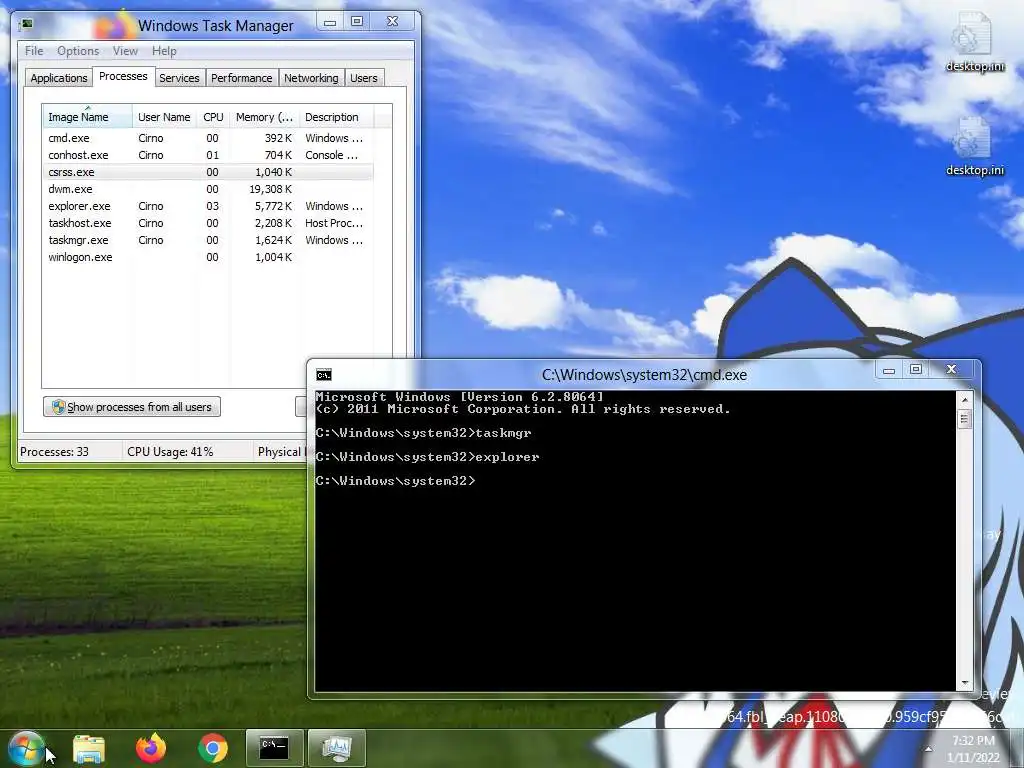Open the View menu in Task Manager
This screenshot has width=1024, height=768.
pos(125,51)
